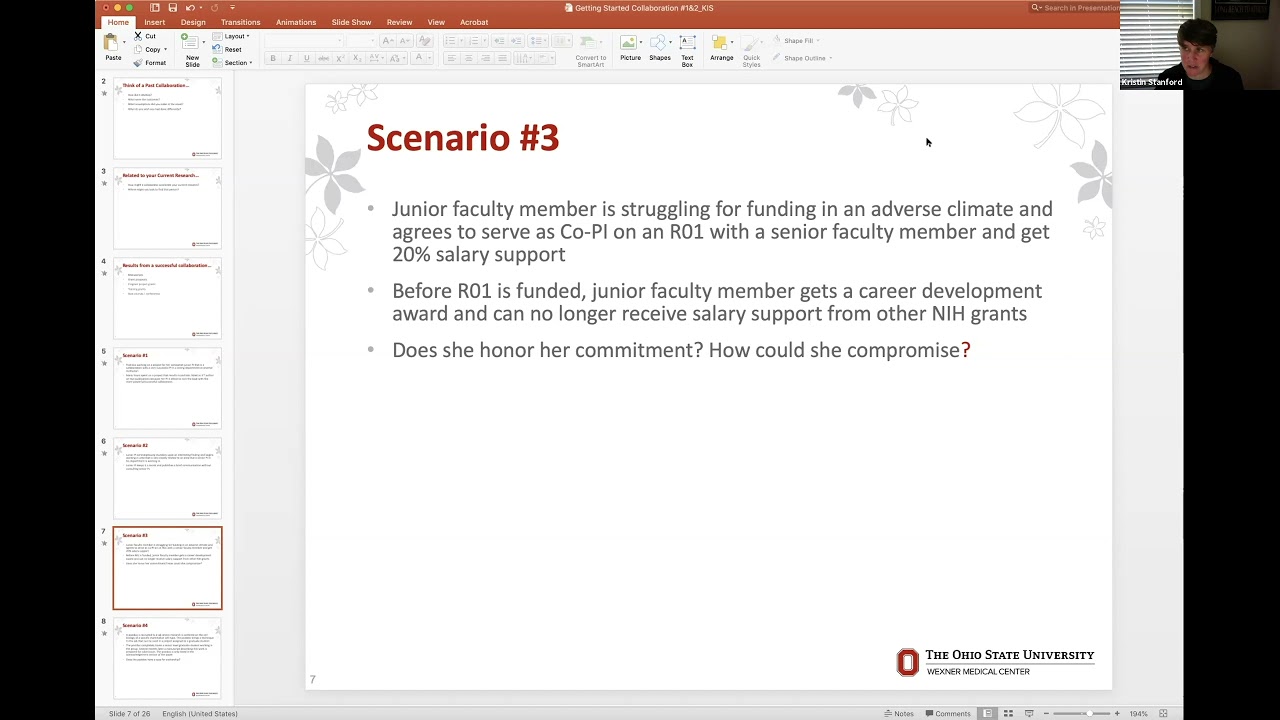The width and height of the screenshot is (1280, 720).
Task: Toggle Notes pane in status bar
Action: click(898, 713)
